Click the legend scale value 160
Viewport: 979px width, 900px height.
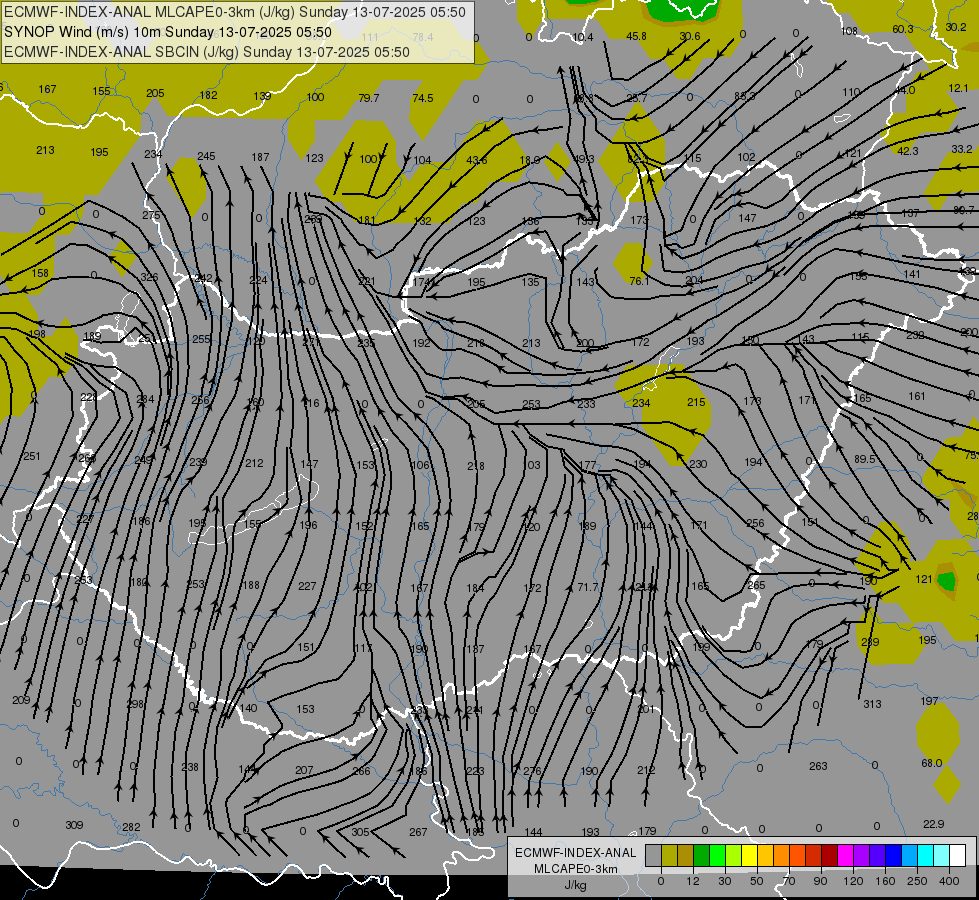885,881
